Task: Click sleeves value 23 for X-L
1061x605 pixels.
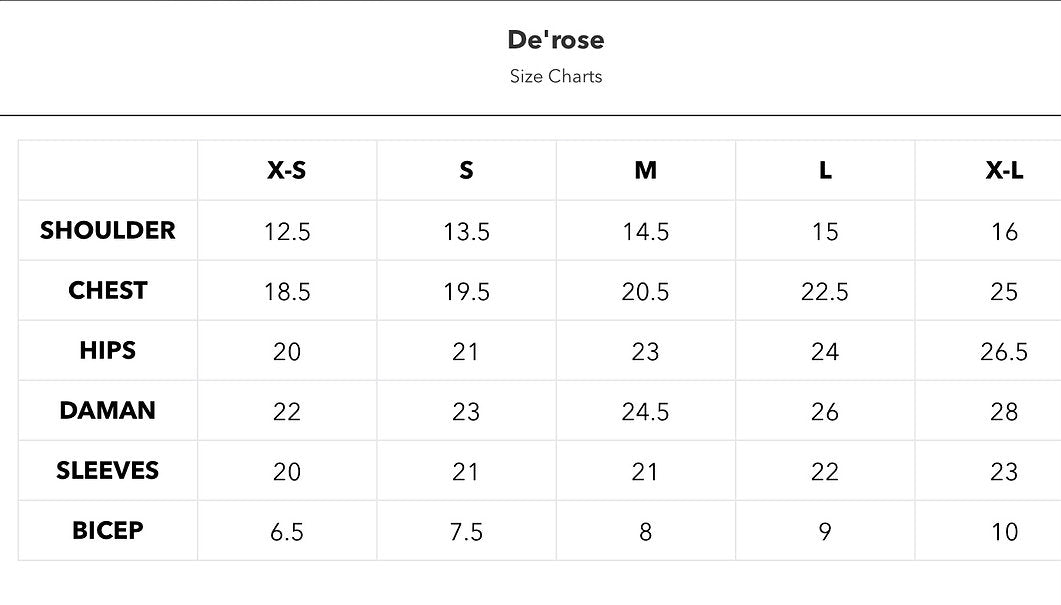Action: tap(1004, 472)
